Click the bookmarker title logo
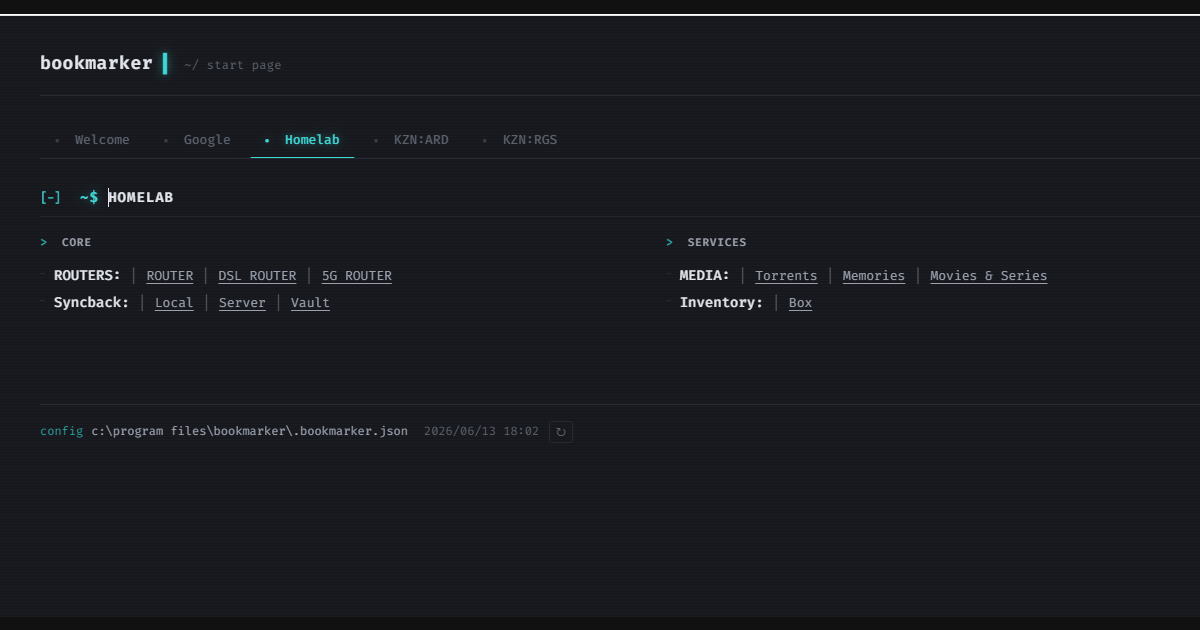 pos(96,63)
